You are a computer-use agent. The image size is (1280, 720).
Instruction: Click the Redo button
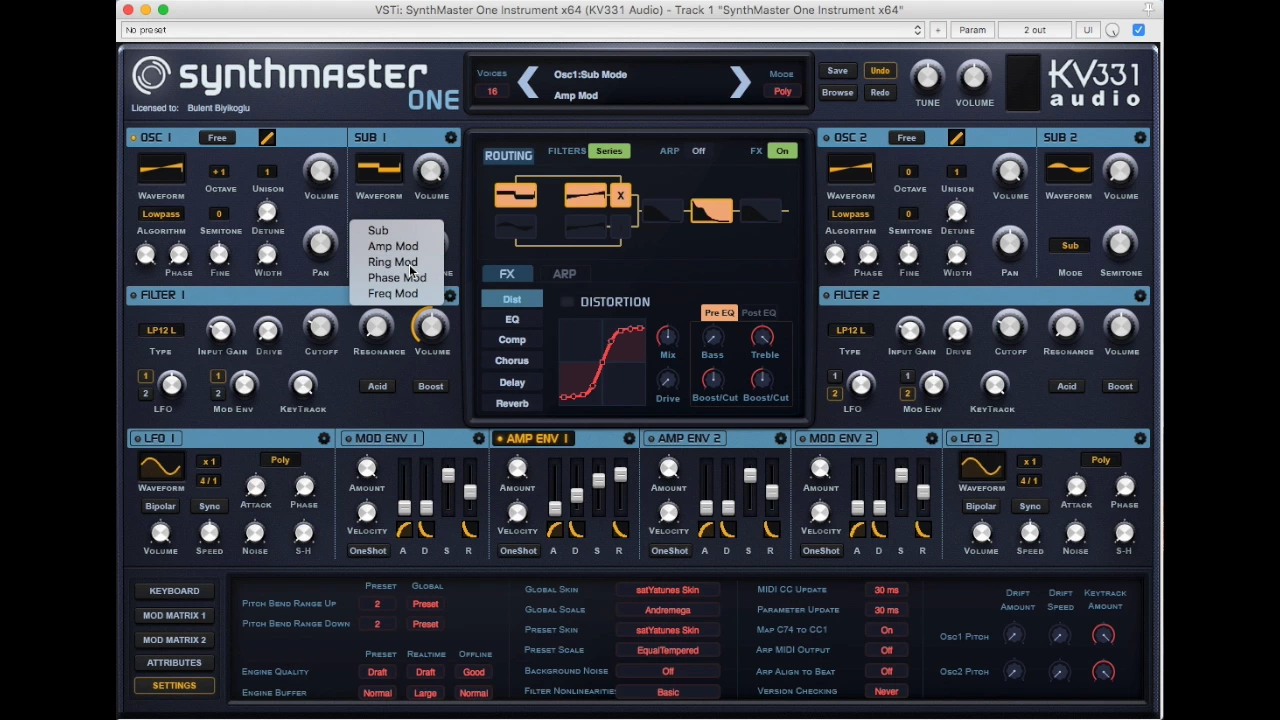pyautogui.click(x=880, y=93)
